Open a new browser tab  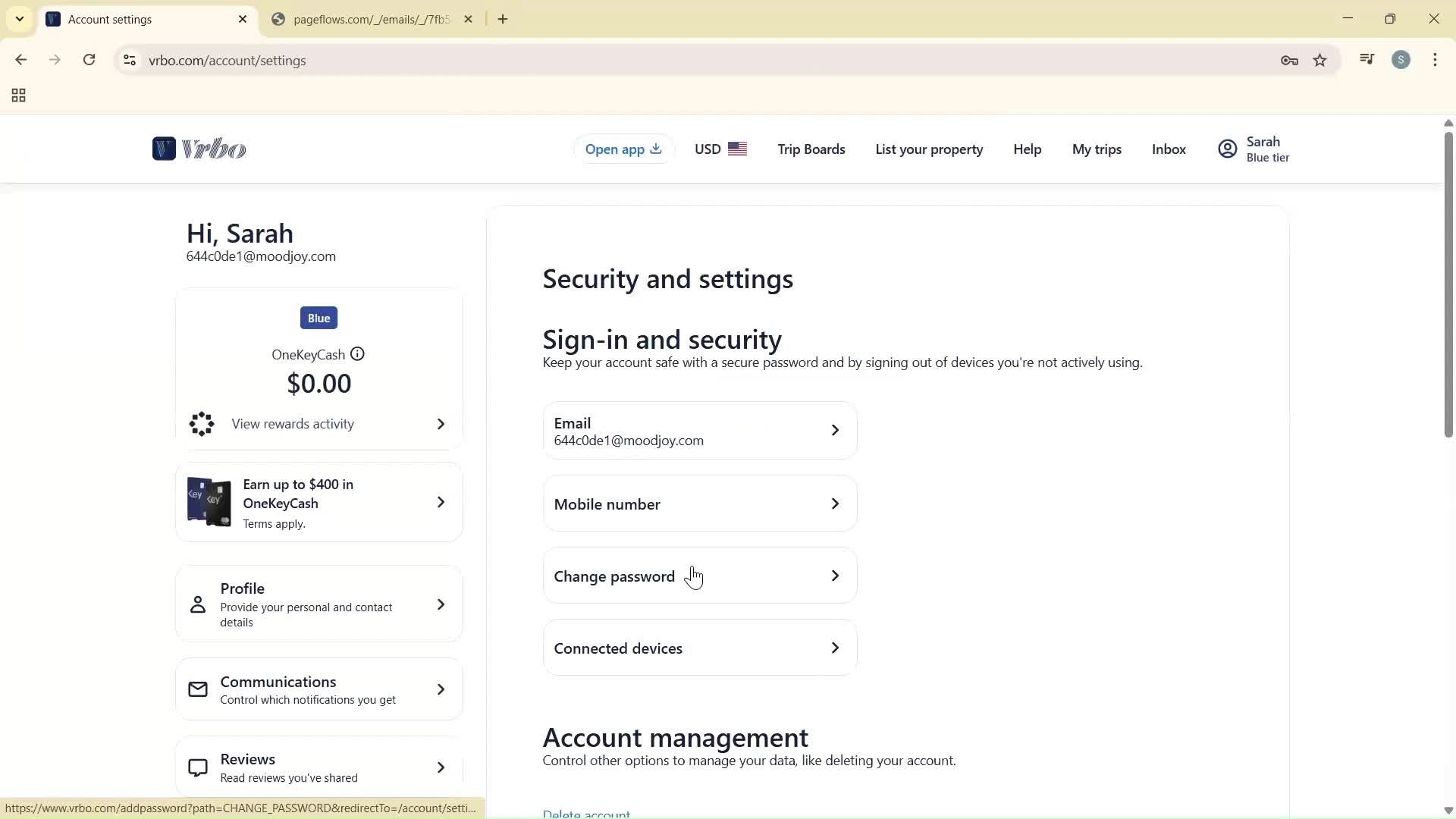pyautogui.click(x=503, y=19)
